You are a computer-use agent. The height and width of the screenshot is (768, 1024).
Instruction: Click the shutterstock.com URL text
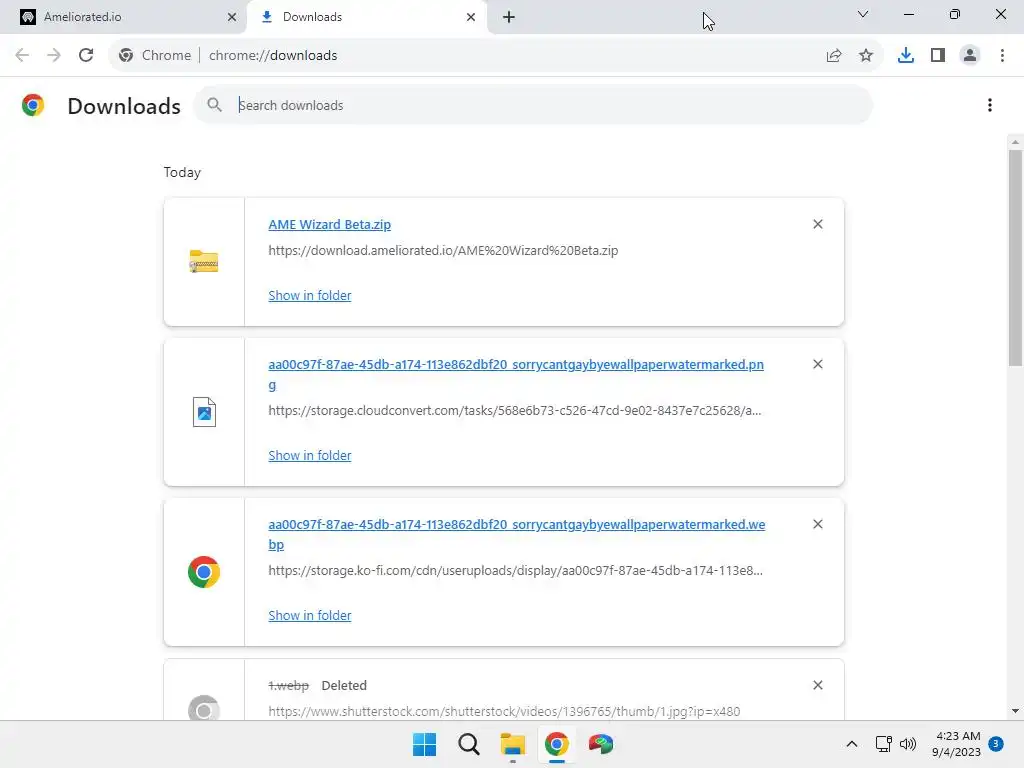[504, 711]
